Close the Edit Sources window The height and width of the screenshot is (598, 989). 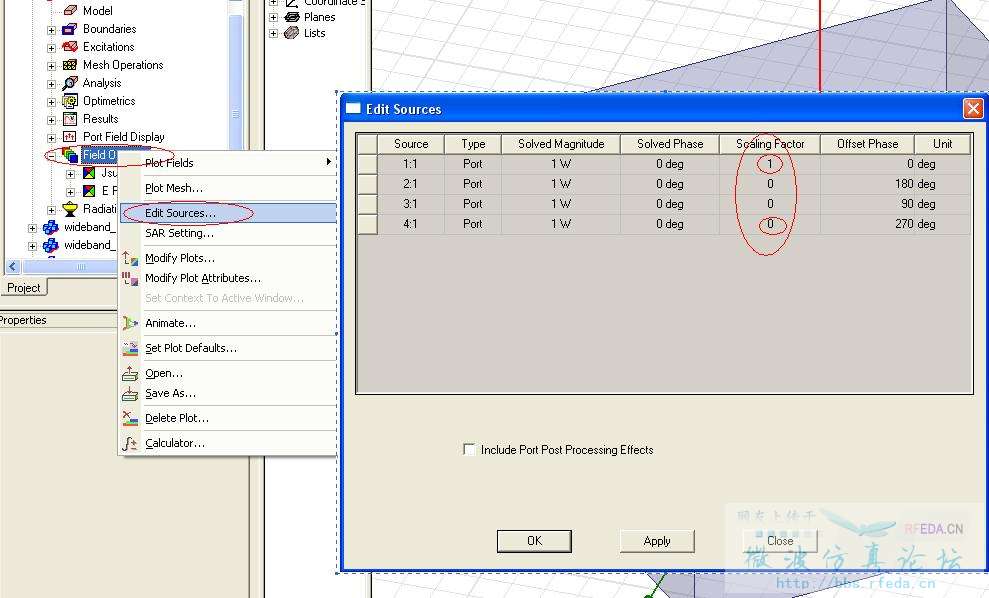[x=973, y=109]
